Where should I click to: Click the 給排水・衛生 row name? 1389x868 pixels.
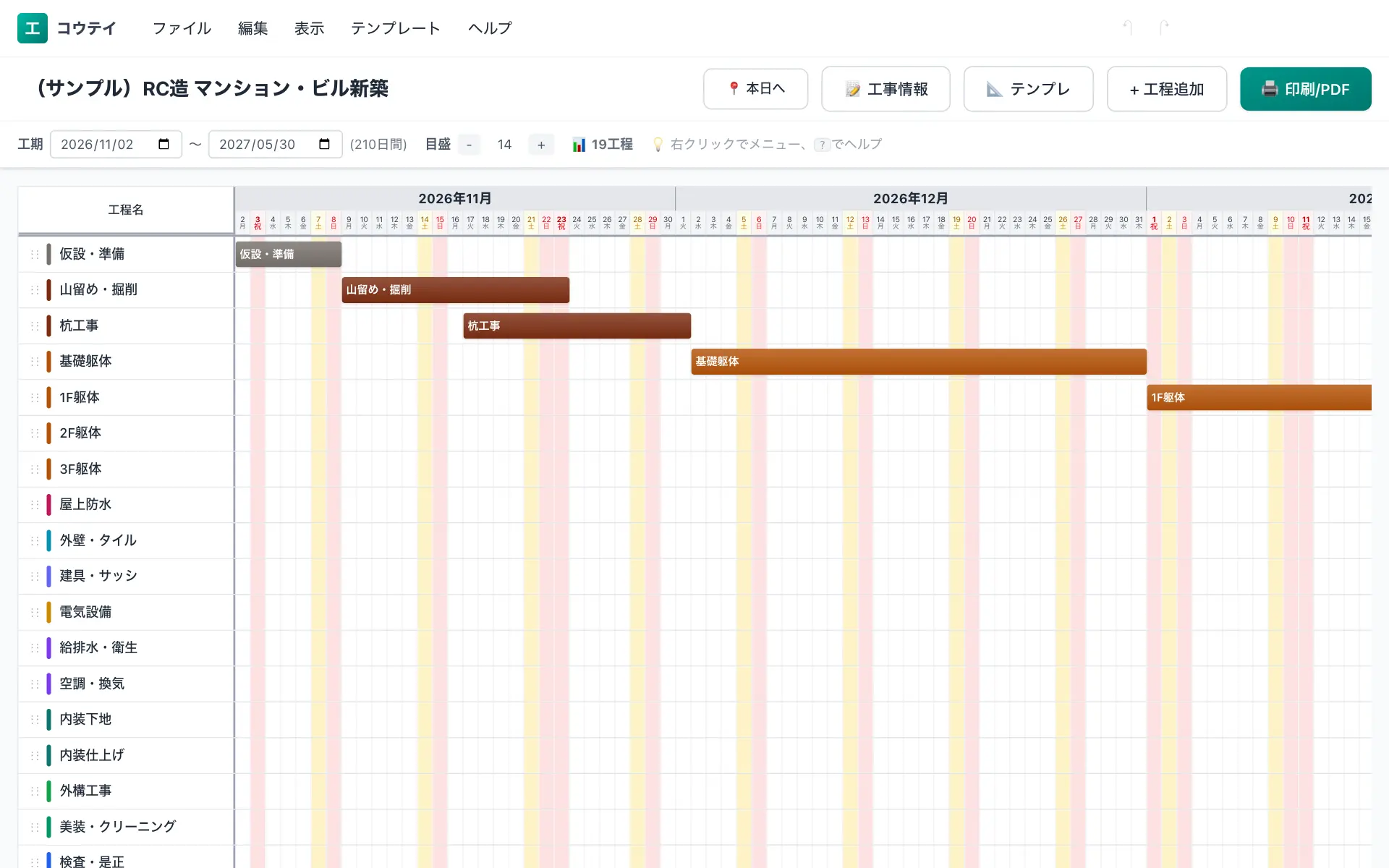pyautogui.click(x=98, y=647)
